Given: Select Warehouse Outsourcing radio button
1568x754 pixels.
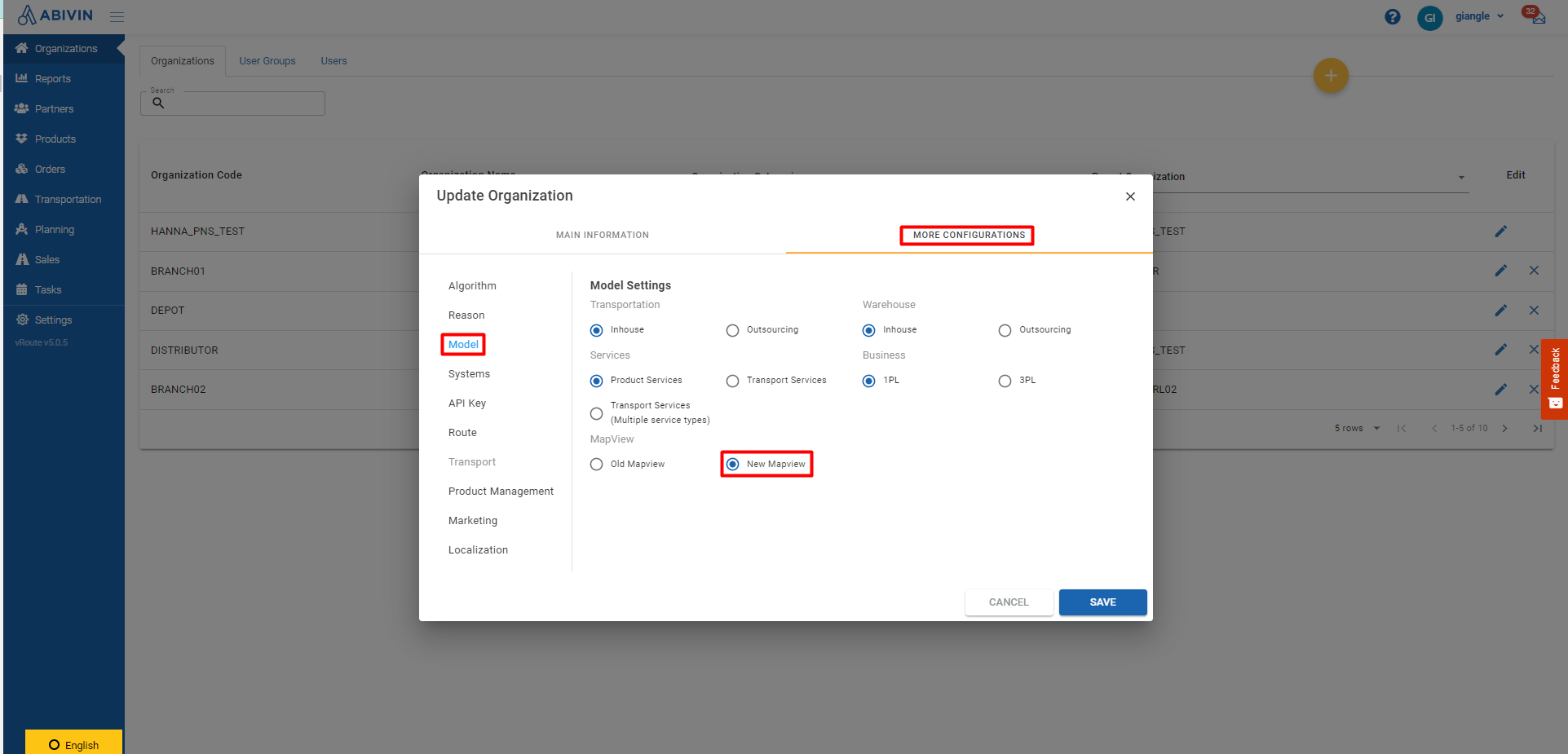Looking at the screenshot, I should tap(1005, 330).
